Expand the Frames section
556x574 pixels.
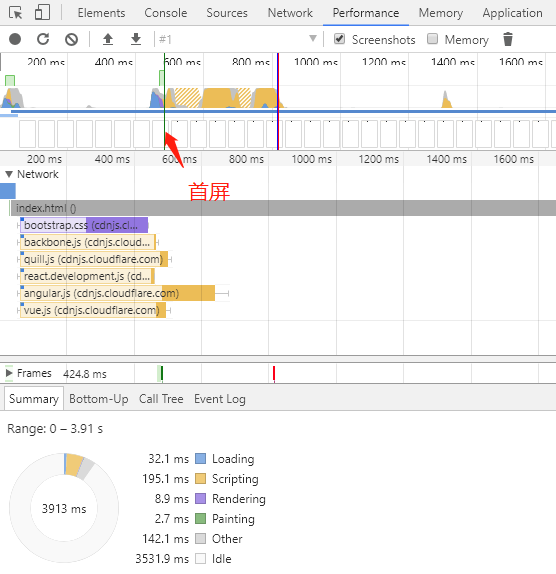tap(9, 373)
